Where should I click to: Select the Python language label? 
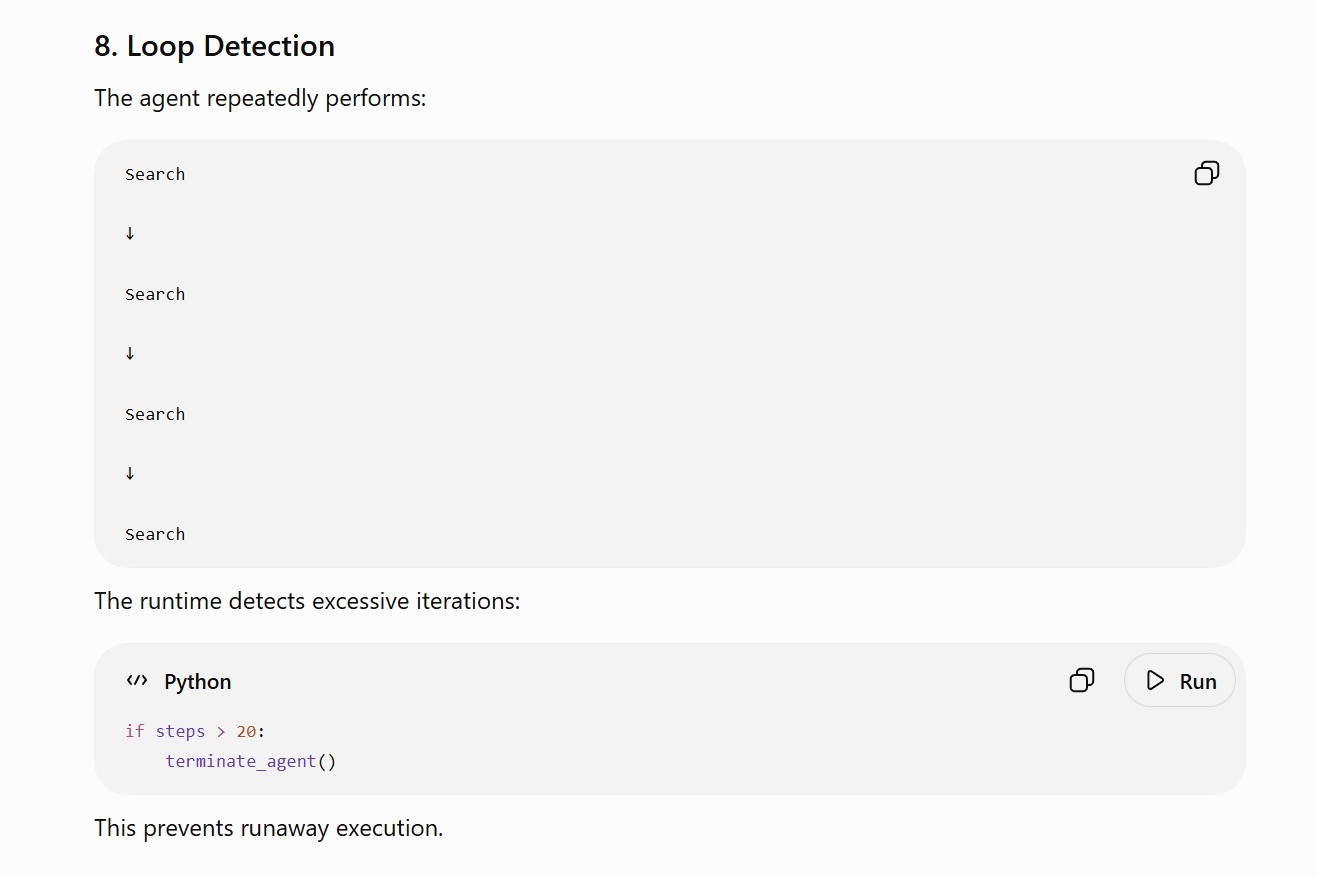pyautogui.click(x=198, y=682)
